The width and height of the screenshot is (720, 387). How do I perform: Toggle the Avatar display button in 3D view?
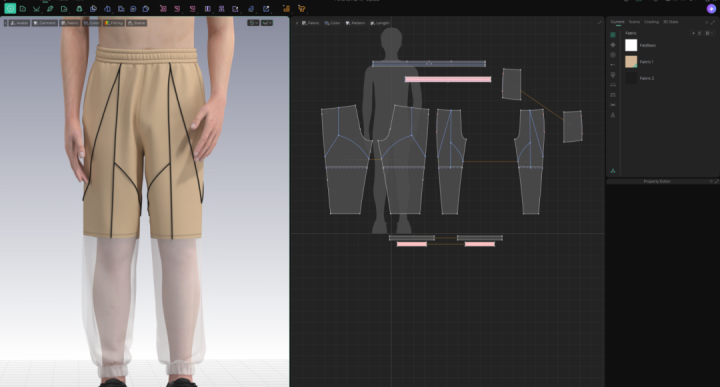(19, 22)
